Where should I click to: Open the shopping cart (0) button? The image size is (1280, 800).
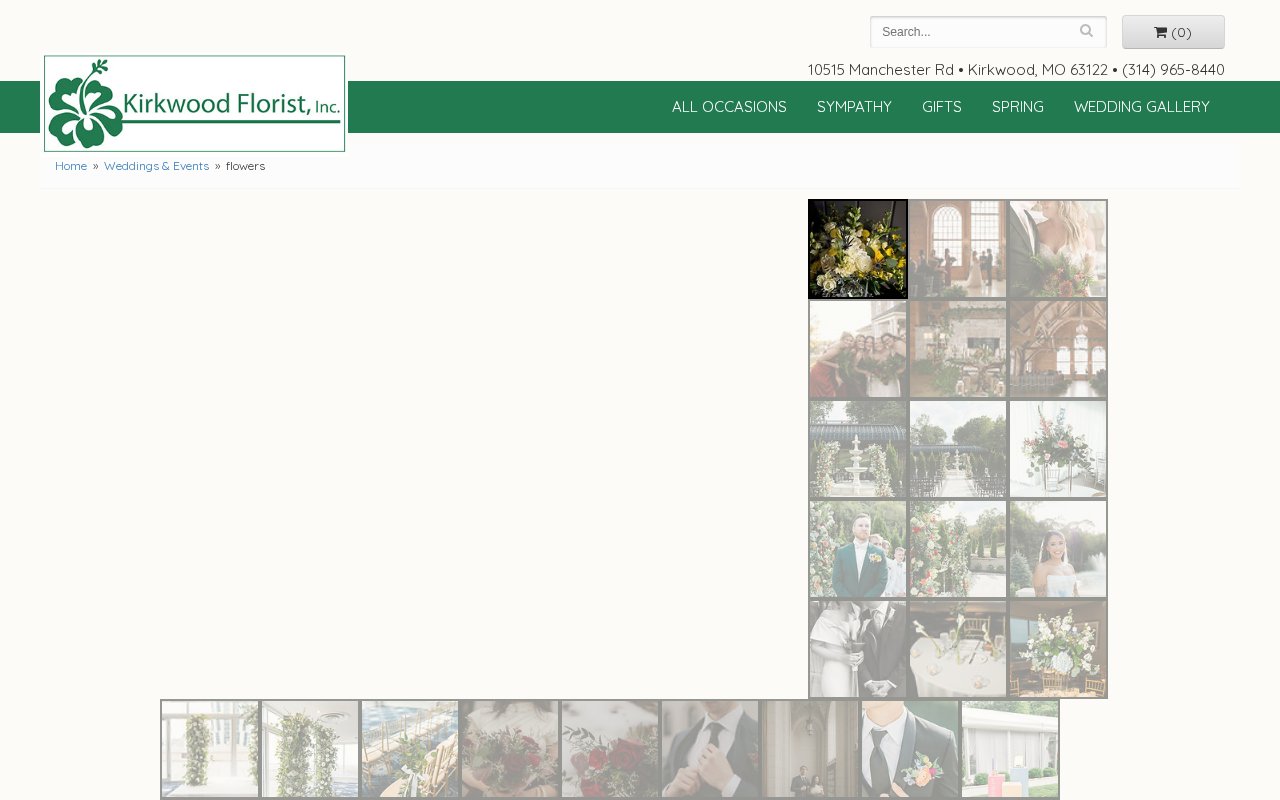[1173, 32]
